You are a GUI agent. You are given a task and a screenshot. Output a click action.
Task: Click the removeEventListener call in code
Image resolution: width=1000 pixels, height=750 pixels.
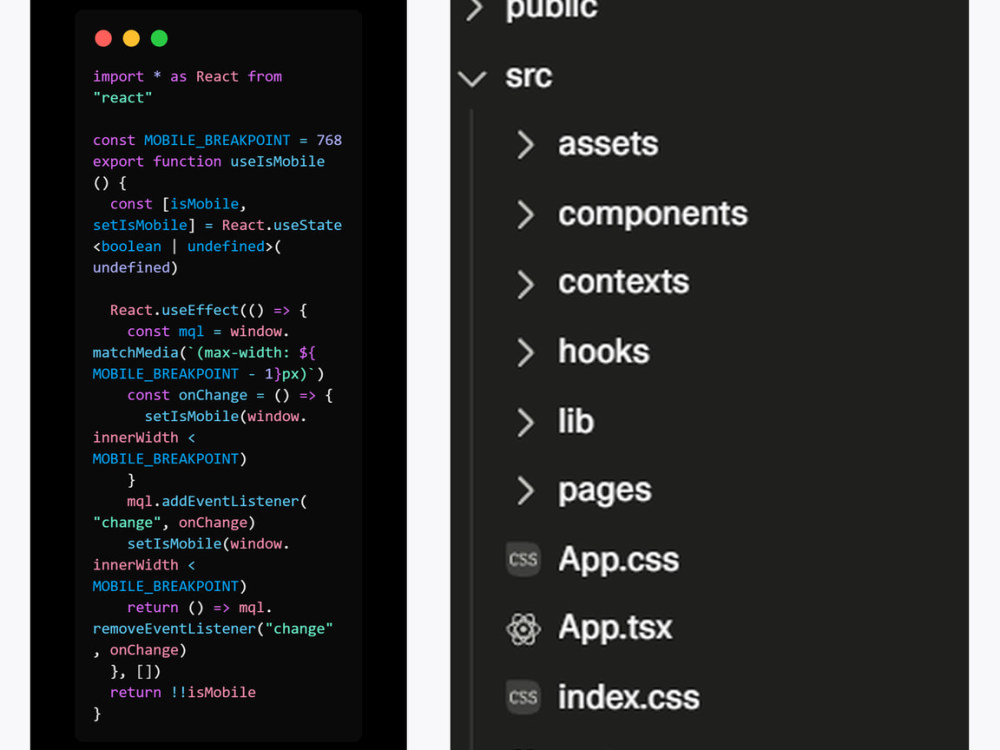pos(174,629)
